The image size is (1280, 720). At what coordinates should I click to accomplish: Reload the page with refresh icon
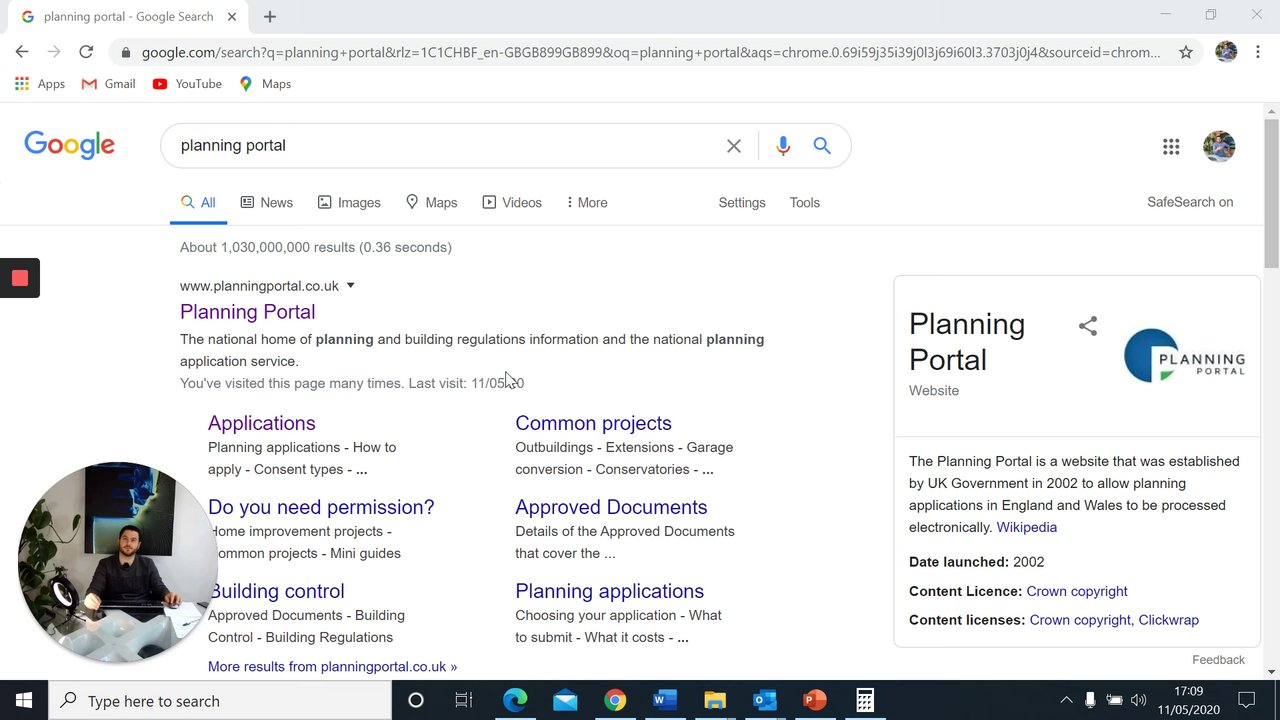pyautogui.click(x=86, y=52)
